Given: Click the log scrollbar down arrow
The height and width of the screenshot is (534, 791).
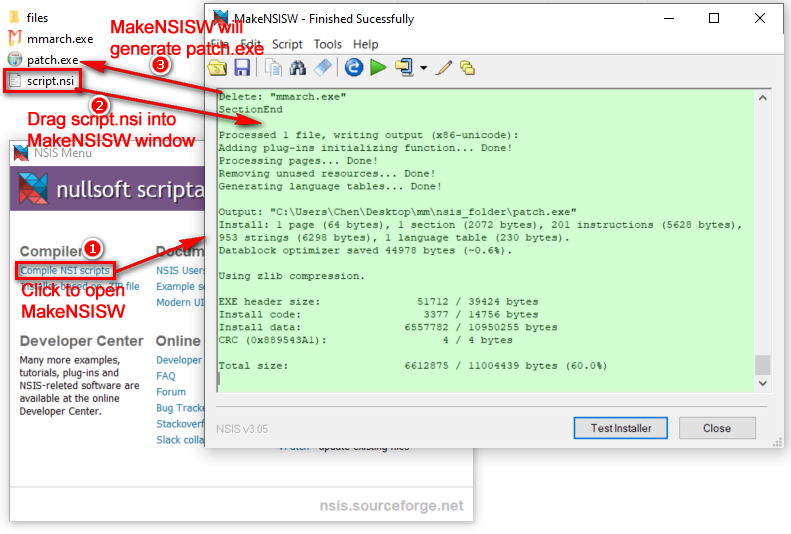Looking at the screenshot, I should (x=762, y=384).
